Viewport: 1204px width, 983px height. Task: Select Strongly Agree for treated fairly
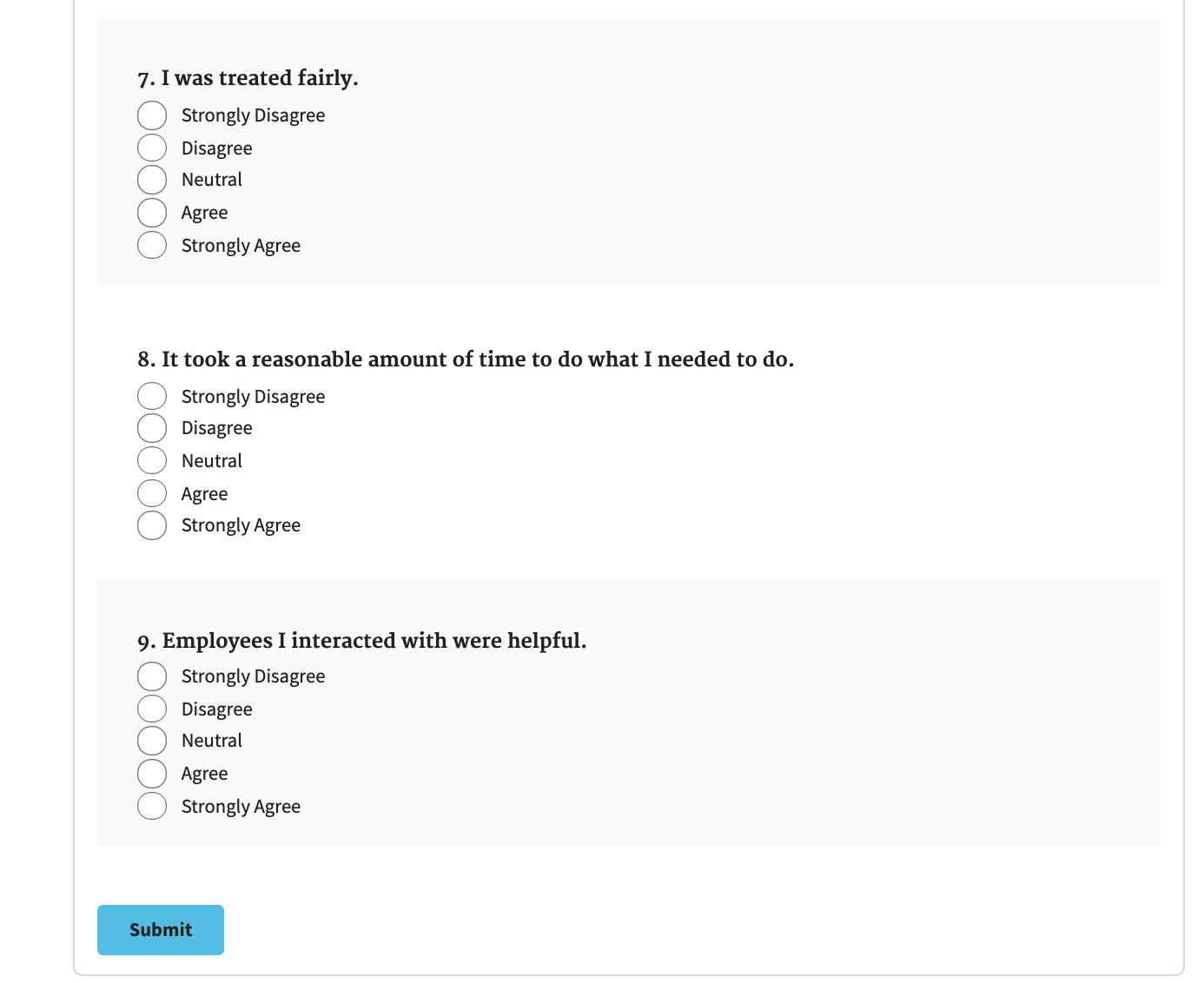[152, 245]
